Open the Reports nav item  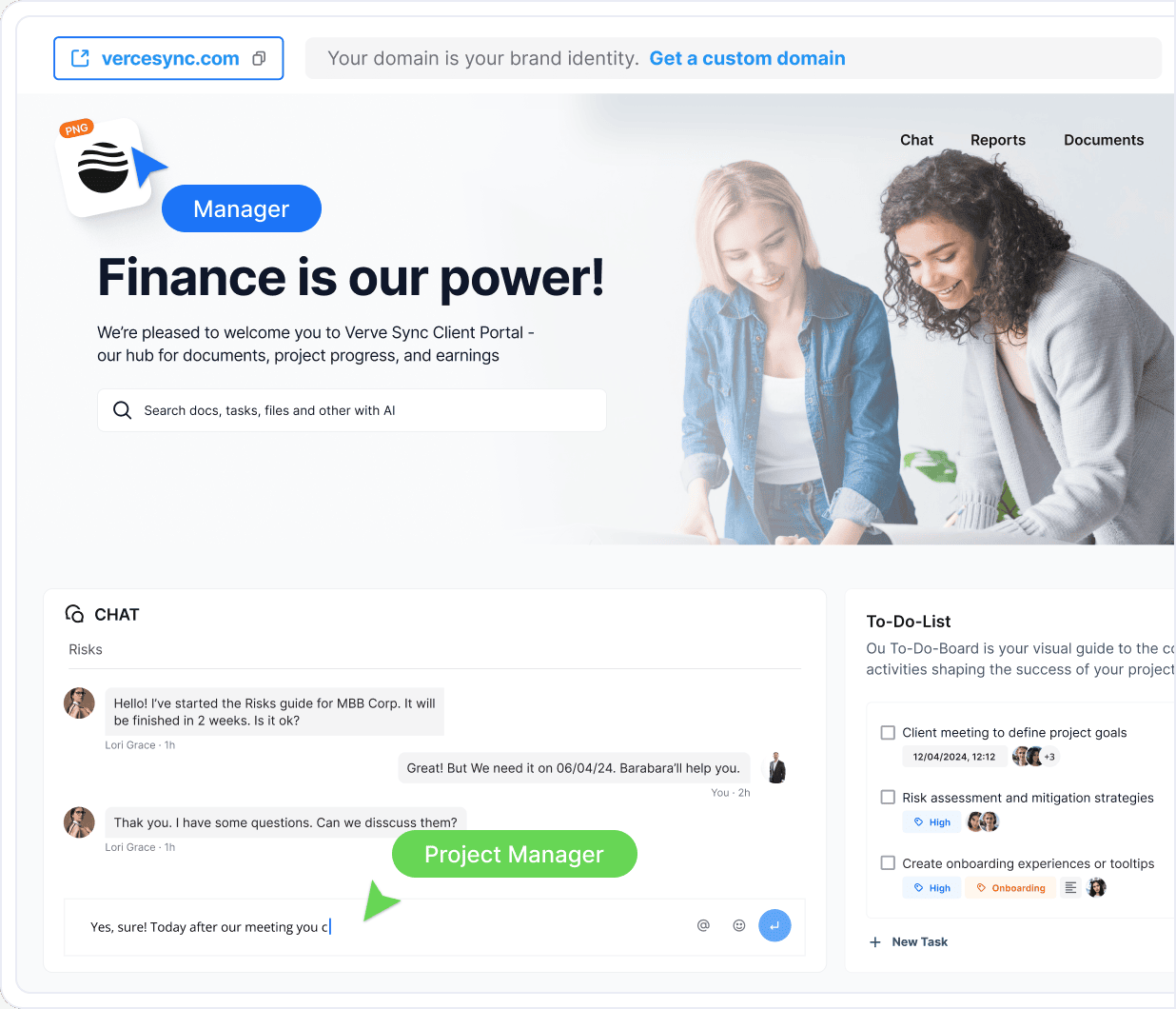pyautogui.click(x=998, y=140)
